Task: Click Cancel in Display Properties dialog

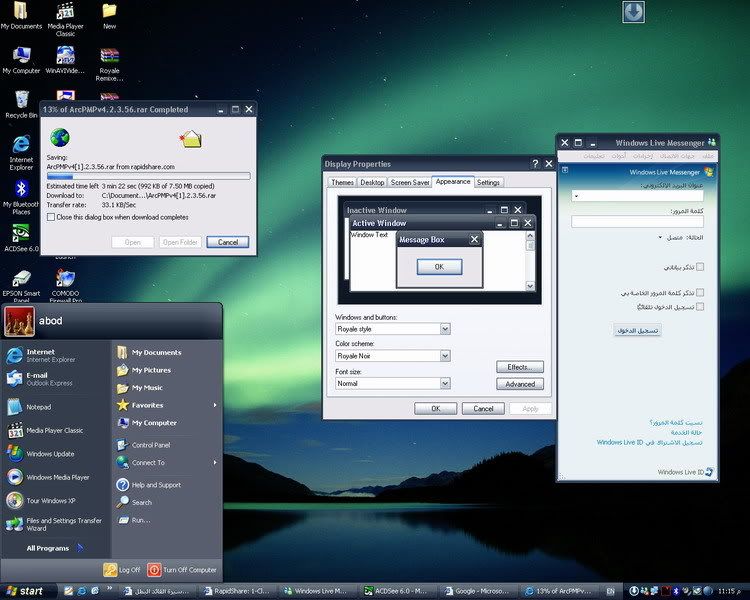Action: pyautogui.click(x=483, y=409)
